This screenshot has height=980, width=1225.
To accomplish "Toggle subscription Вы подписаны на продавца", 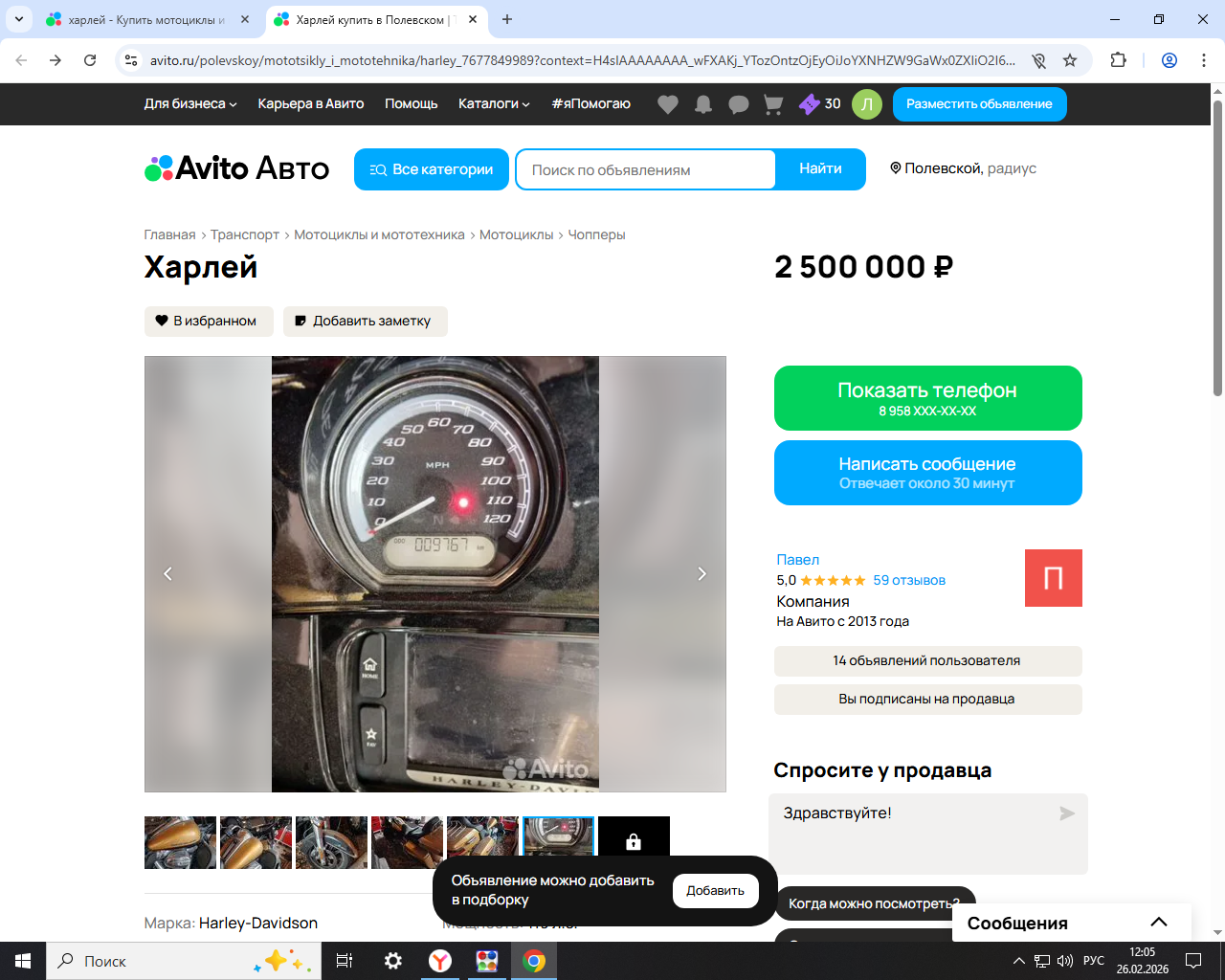I will click(x=927, y=700).
